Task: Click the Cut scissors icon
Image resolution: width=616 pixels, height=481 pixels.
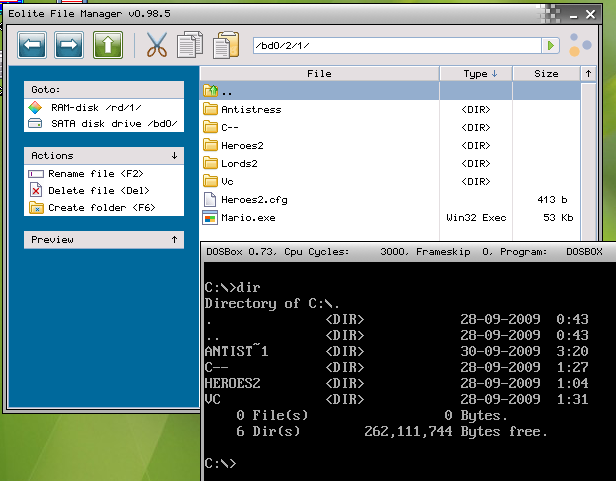Action: [156, 45]
